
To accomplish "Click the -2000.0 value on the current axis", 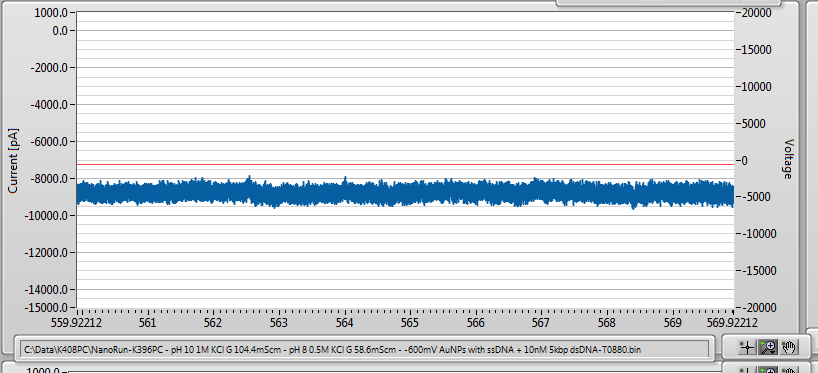I will (50, 68).
